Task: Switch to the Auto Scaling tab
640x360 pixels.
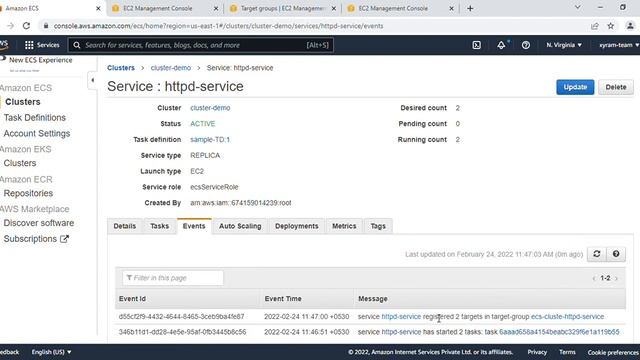Action: pos(240,226)
